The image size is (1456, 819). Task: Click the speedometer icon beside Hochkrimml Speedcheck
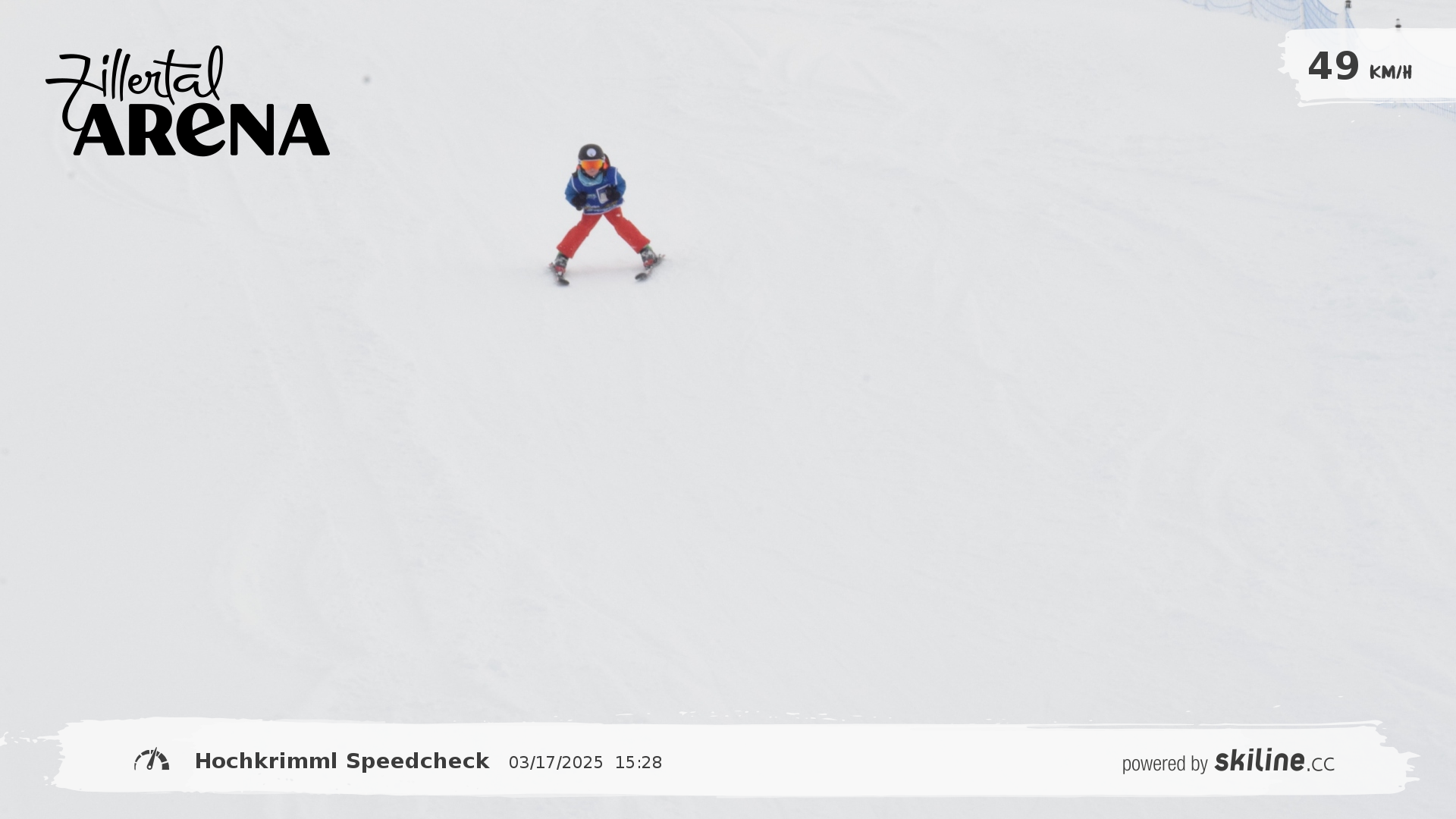tap(152, 760)
